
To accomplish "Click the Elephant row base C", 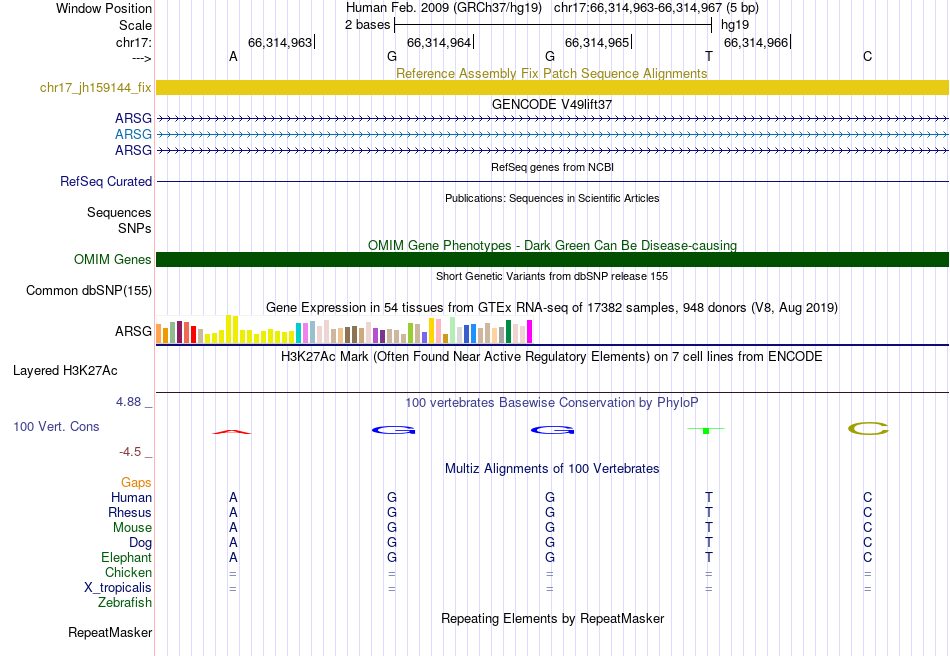I will point(868,557).
